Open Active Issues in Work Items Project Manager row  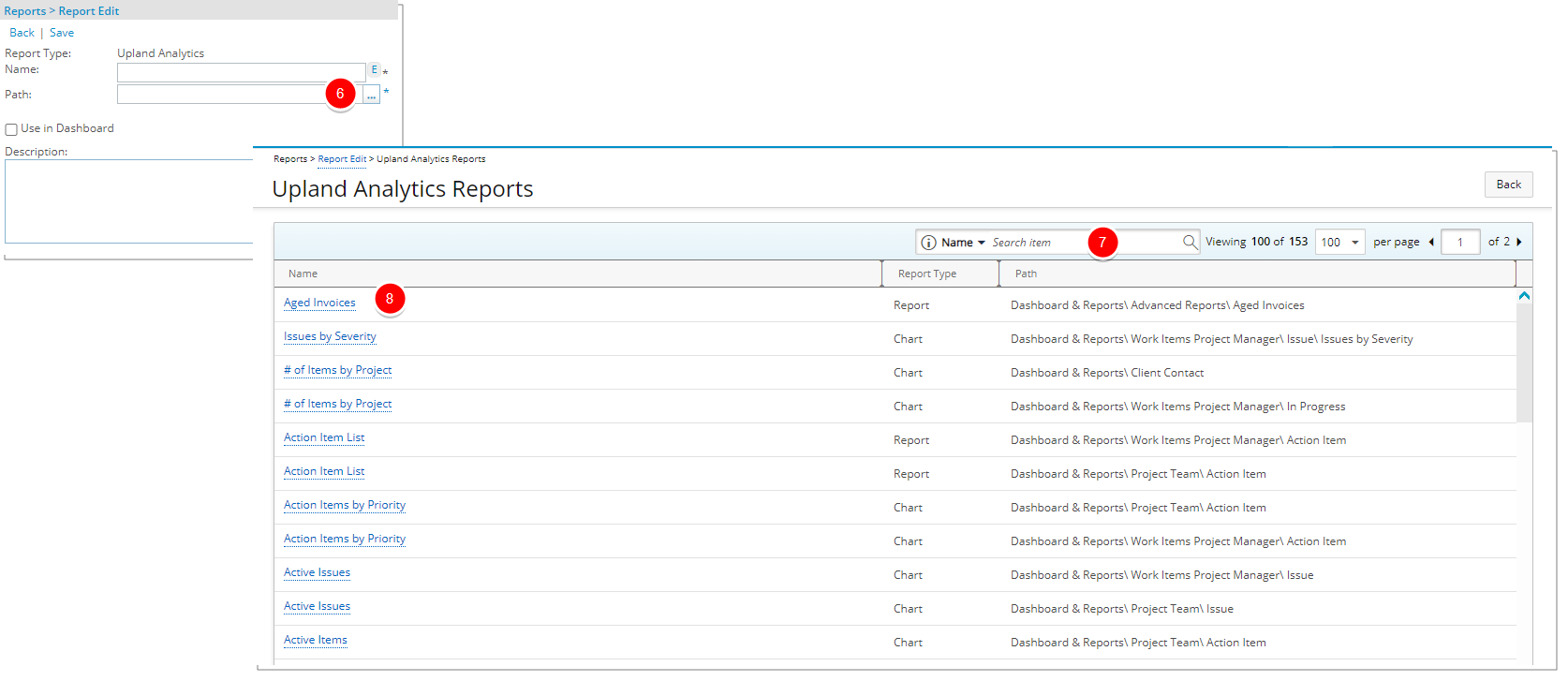317,572
